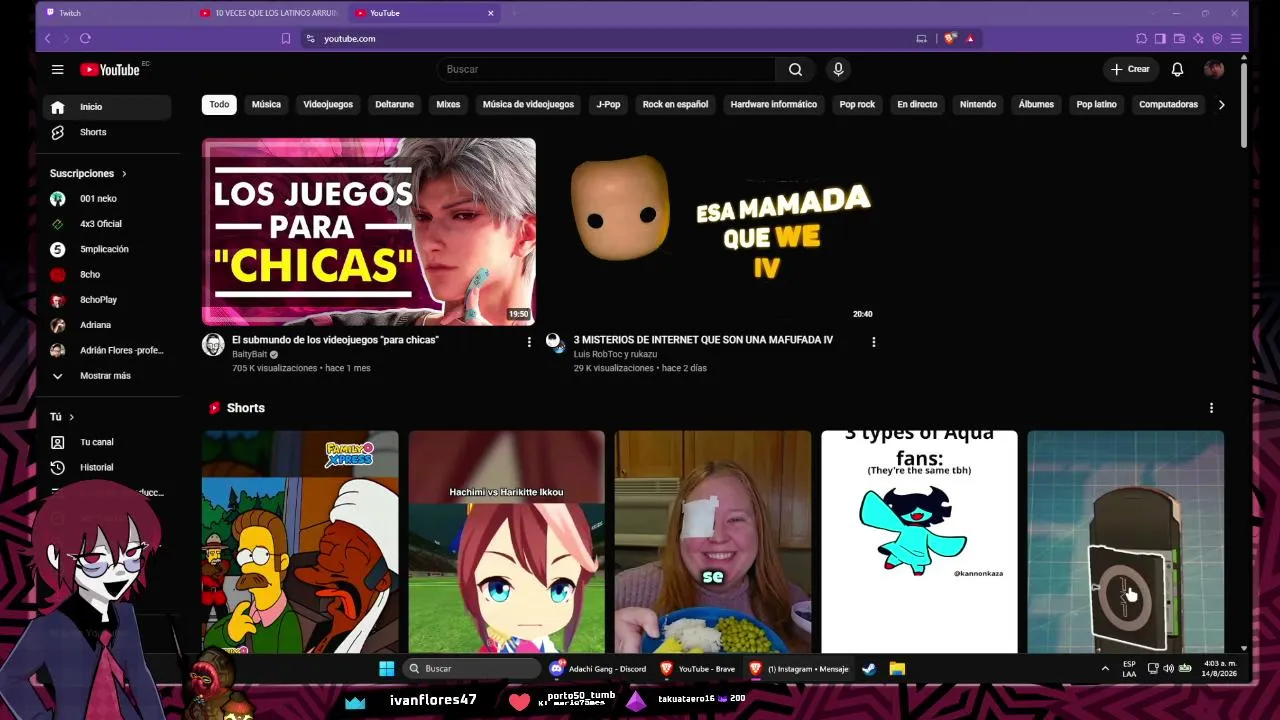The width and height of the screenshot is (1280, 720).
Task: Open the "ESA MAMADA QUE WE IV" thumbnail
Action: pos(713,232)
